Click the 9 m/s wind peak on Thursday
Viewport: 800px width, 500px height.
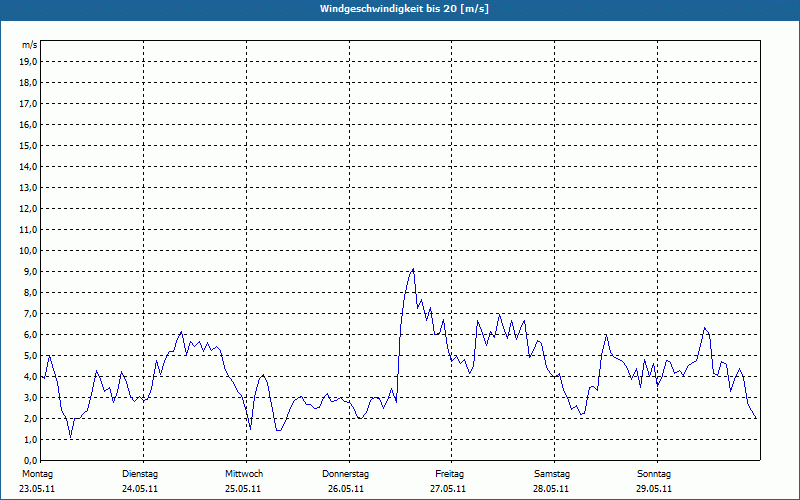tap(413, 269)
